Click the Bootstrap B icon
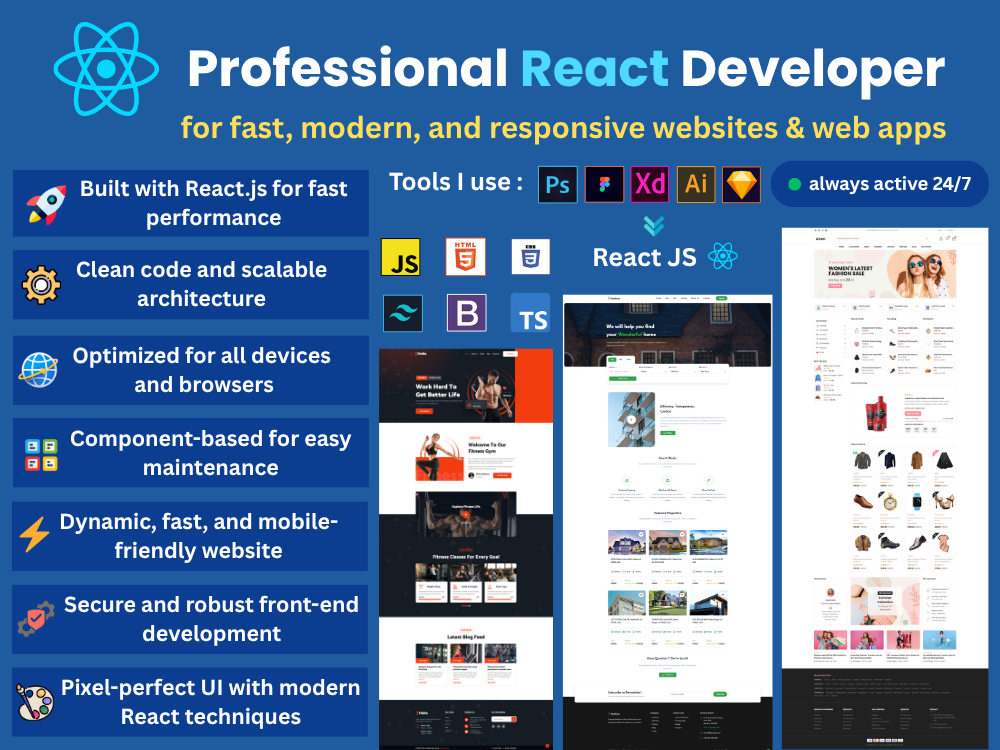Viewport: 1000px width, 750px height. (x=466, y=312)
